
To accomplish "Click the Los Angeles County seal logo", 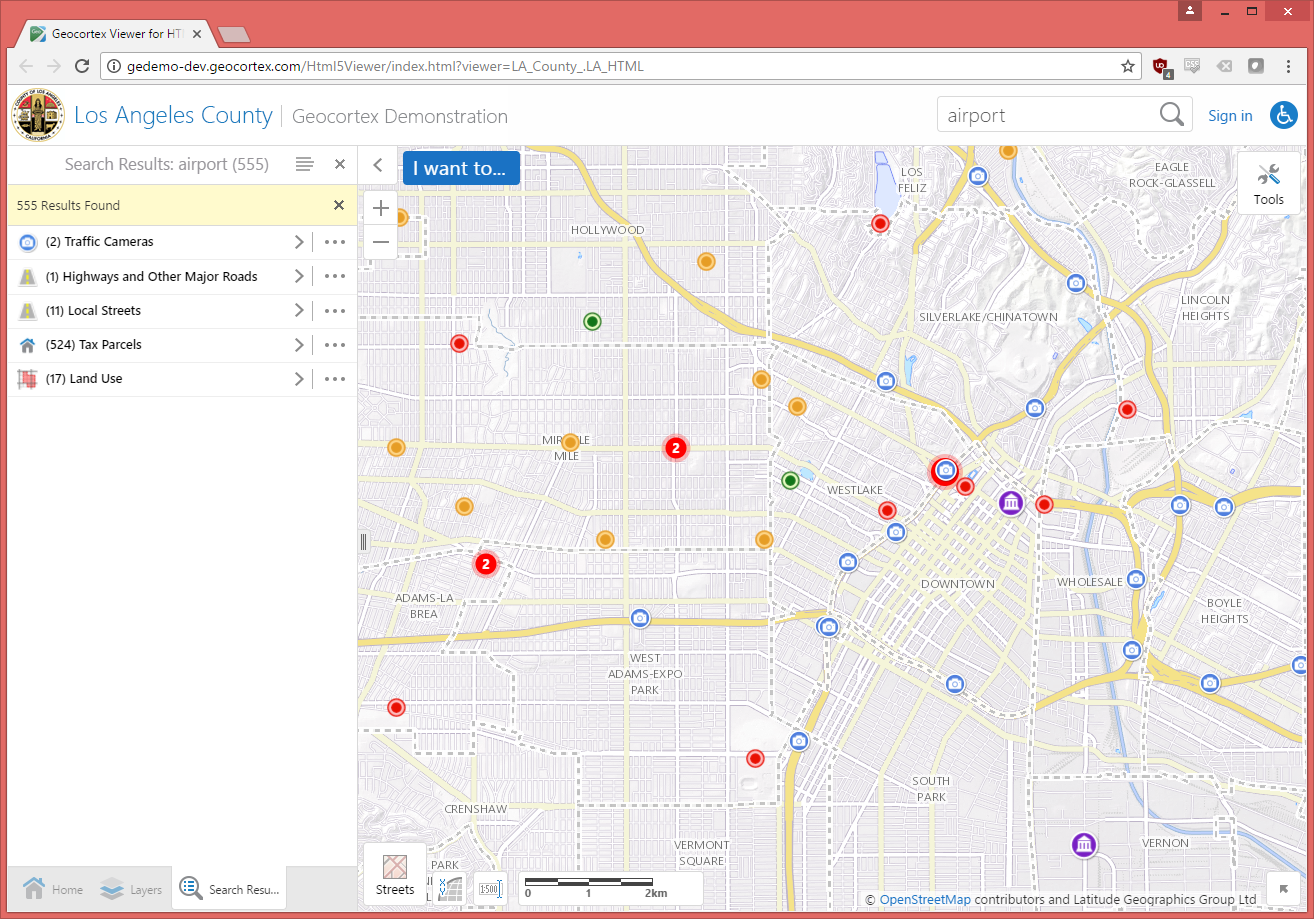I will [x=38, y=115].
